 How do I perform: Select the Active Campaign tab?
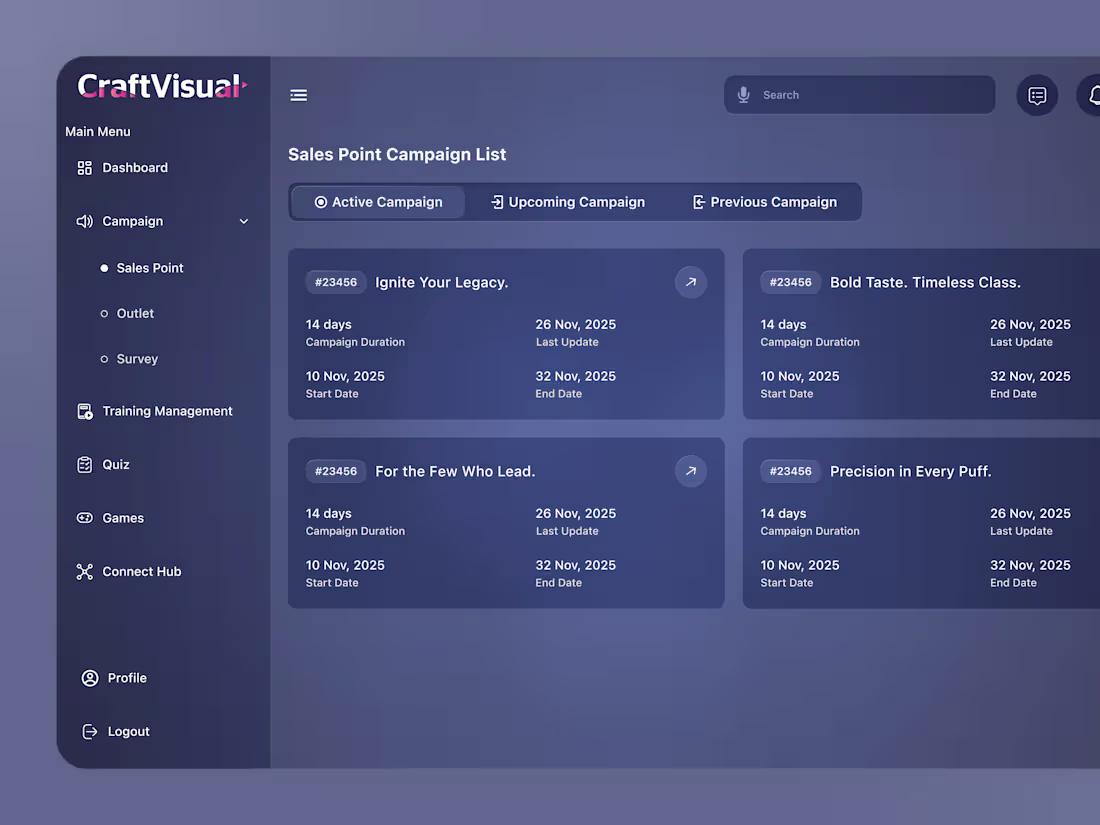tap(378, 202)
